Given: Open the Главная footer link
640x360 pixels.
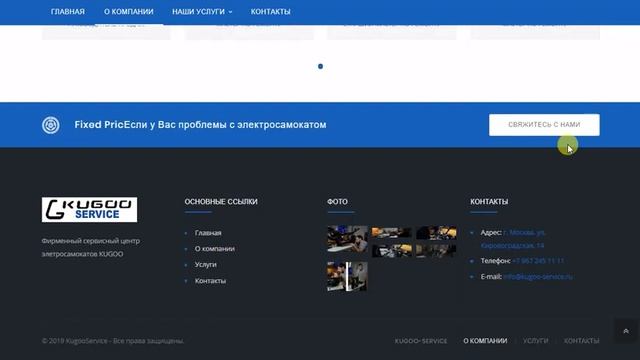Looking at the screenshot, I should point(208,233).
